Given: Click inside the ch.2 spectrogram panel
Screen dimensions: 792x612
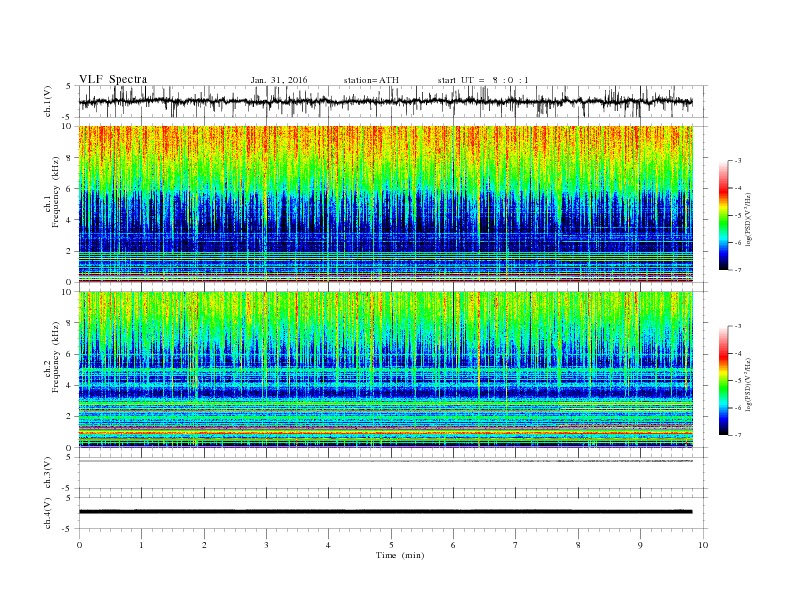Looking at the screenshot, I should pyautogui.click(x=385, y=370).
